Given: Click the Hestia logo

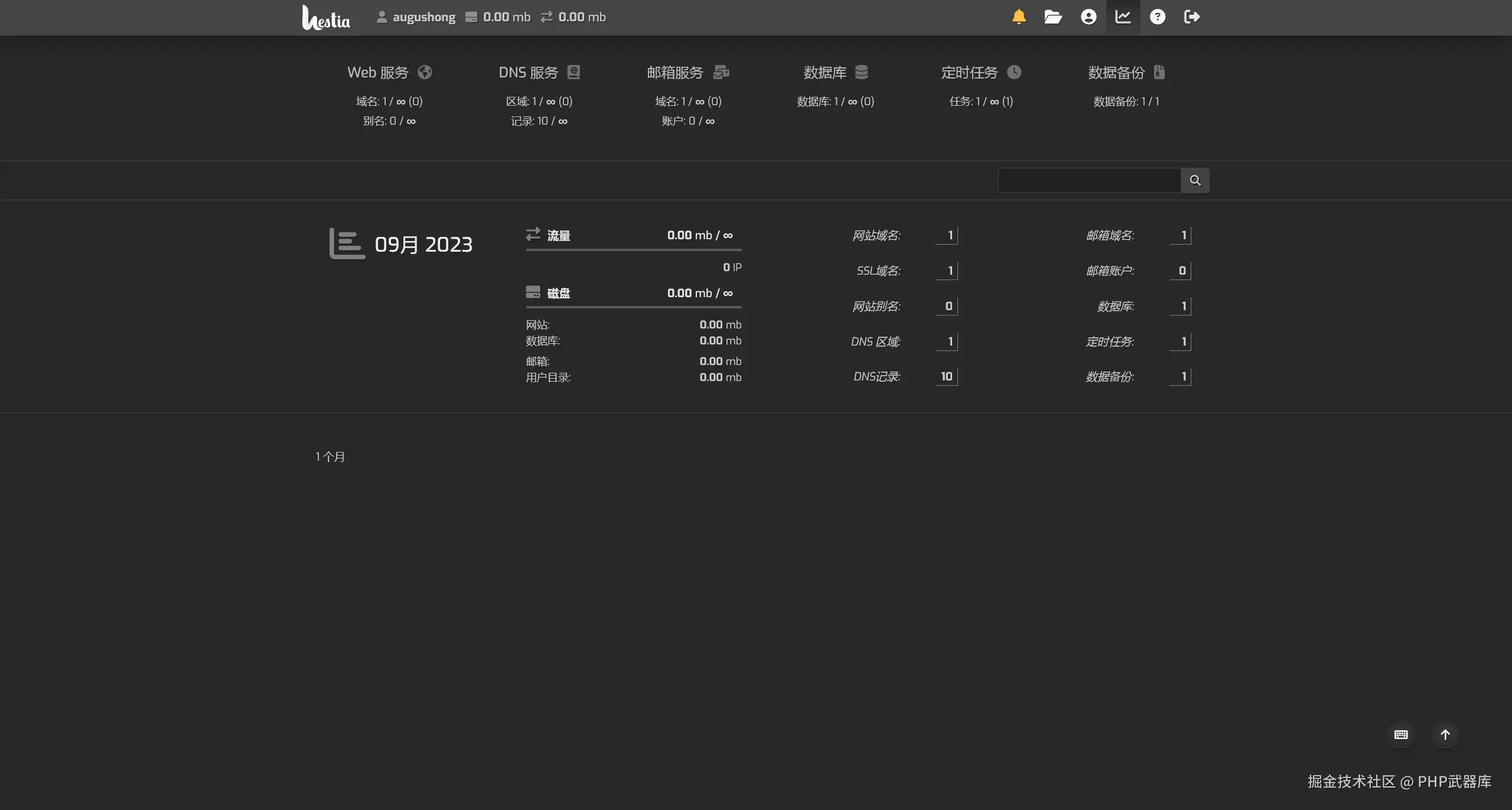Looking at the screenshot, I should [326, 18].
